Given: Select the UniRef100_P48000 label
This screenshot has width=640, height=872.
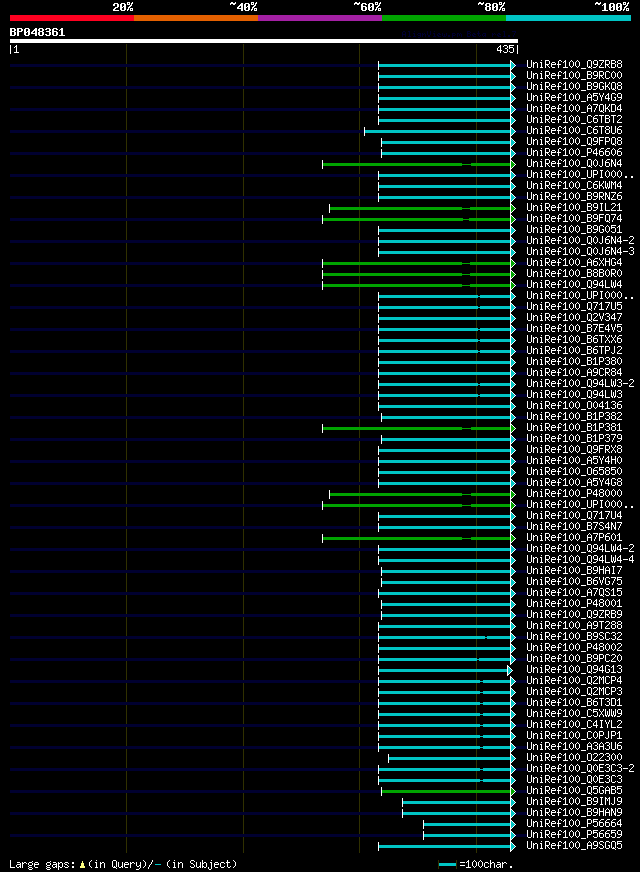Looking at the screenshot, I should pyautogui.click(x=574, y=494).
